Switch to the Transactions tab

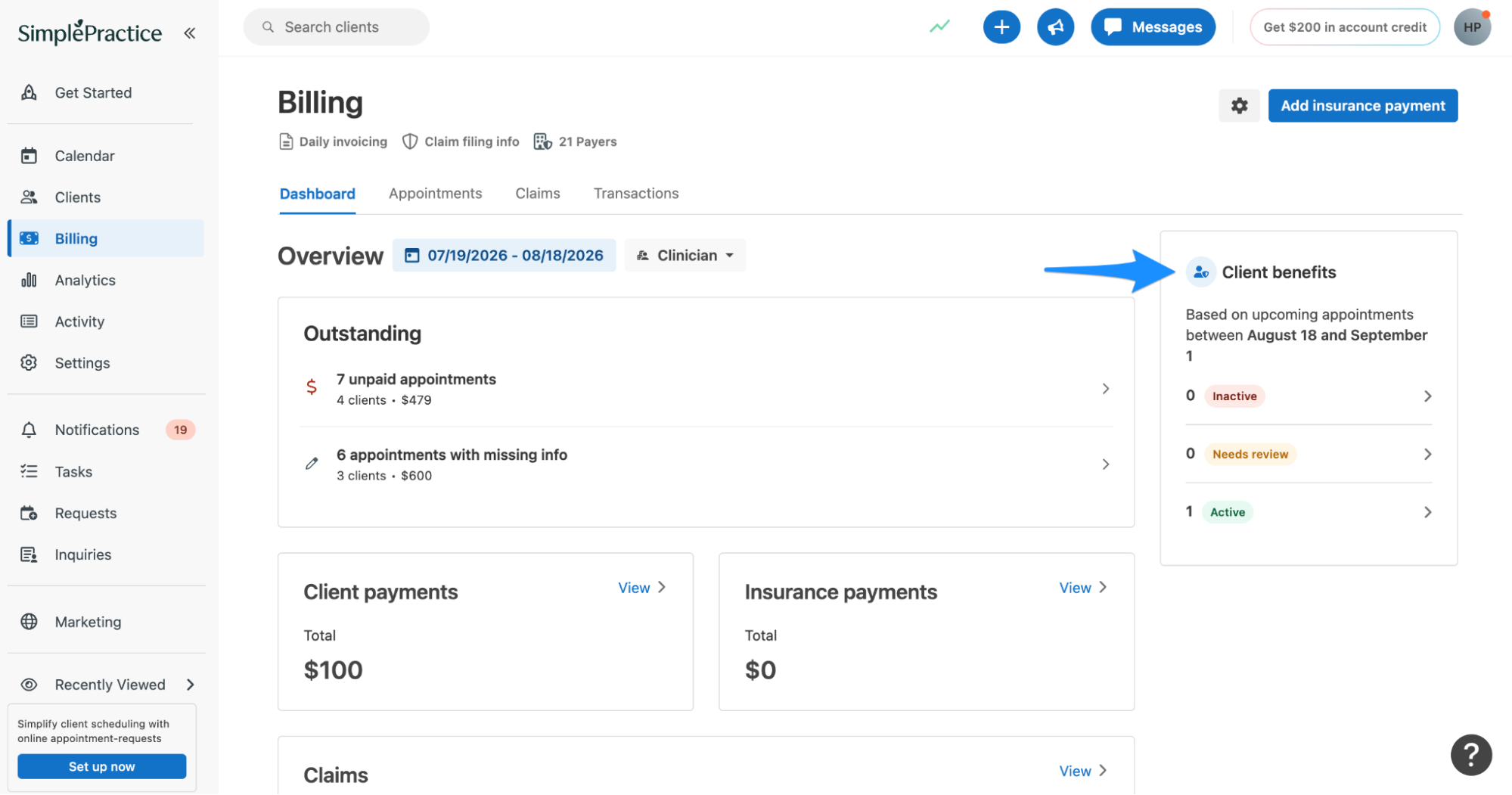635,194
